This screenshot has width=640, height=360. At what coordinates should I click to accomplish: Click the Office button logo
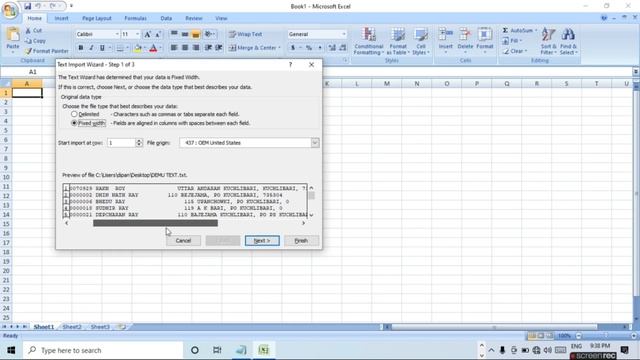click(9, 10)
